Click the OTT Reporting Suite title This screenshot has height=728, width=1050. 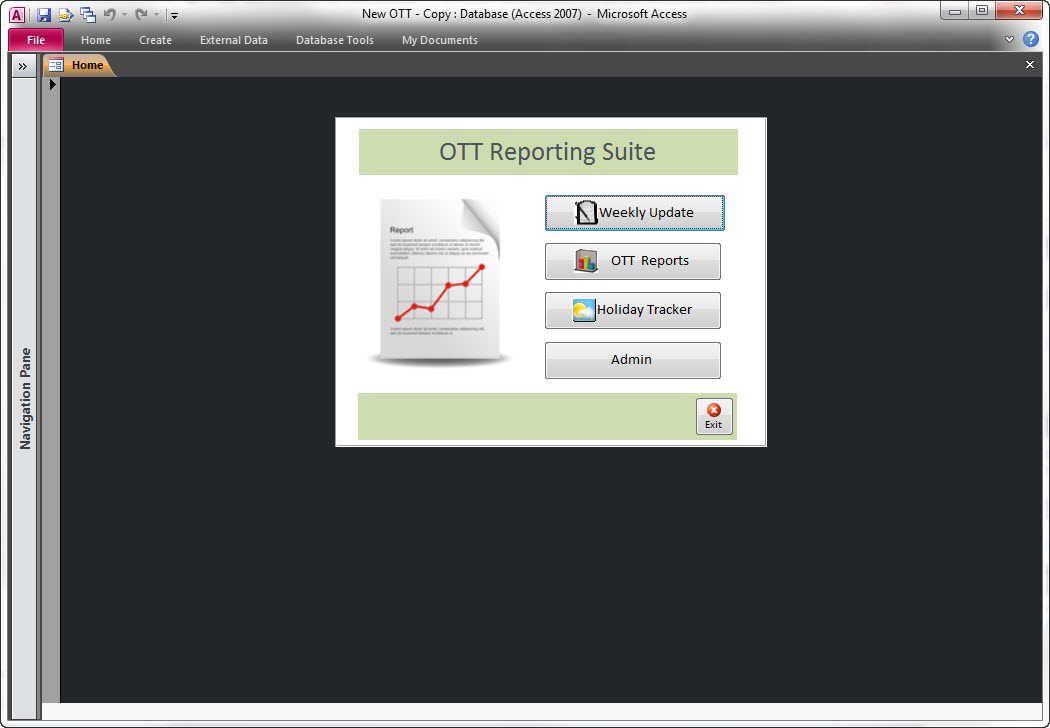[x=548, y=152]
